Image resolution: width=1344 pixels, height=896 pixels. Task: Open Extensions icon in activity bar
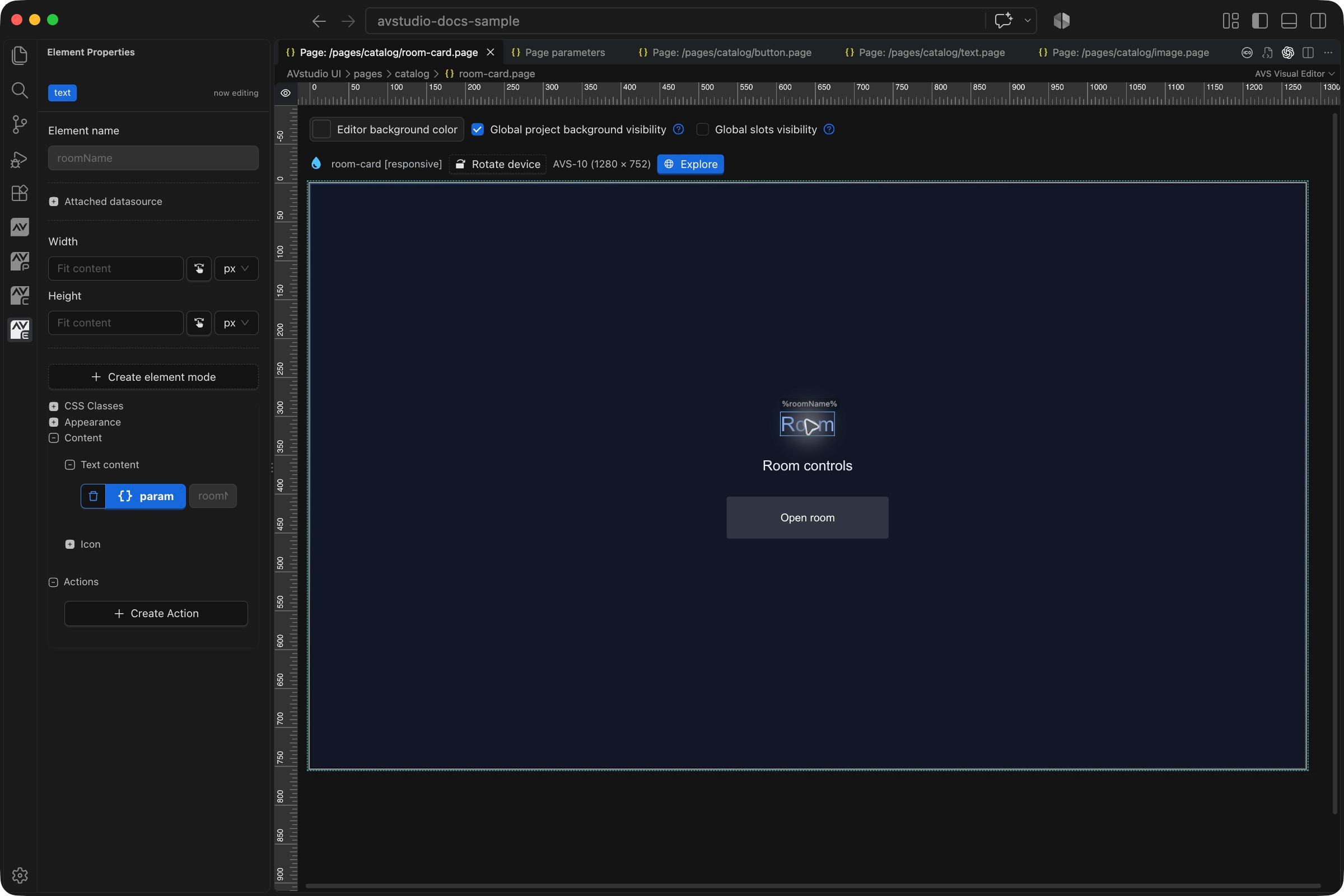click(20, 193)
